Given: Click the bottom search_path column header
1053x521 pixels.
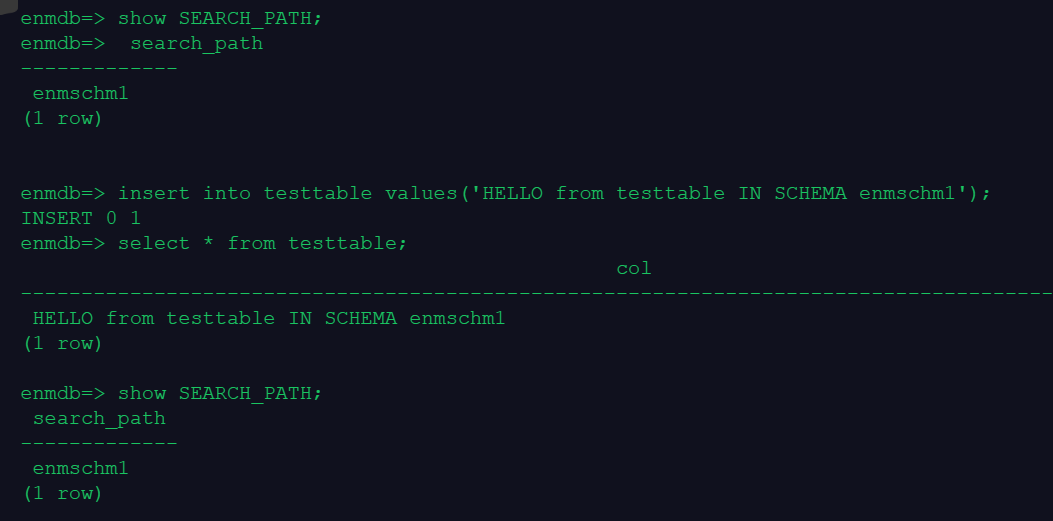Looking at the screenshot, I should [x=99, y=418].
